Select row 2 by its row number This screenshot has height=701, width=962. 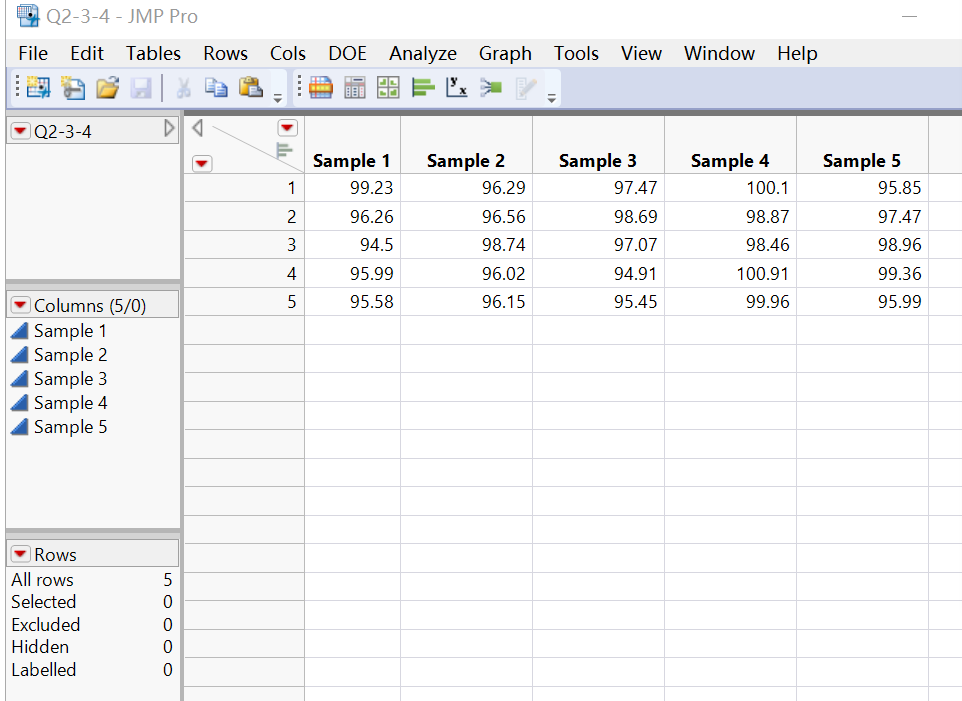tap(290, 216)
